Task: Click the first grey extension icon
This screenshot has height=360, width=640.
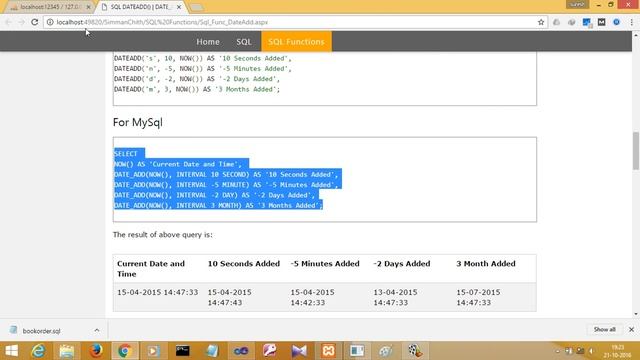Action: click(556, 22)
